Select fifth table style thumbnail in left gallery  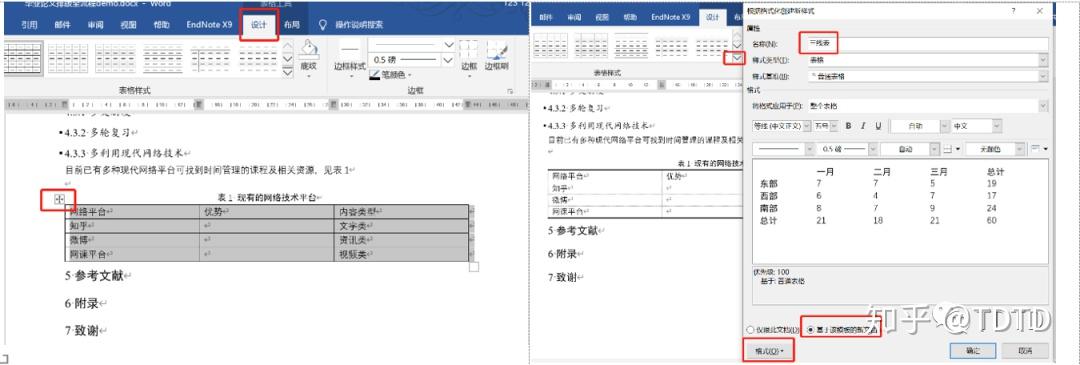pos(210,58)
